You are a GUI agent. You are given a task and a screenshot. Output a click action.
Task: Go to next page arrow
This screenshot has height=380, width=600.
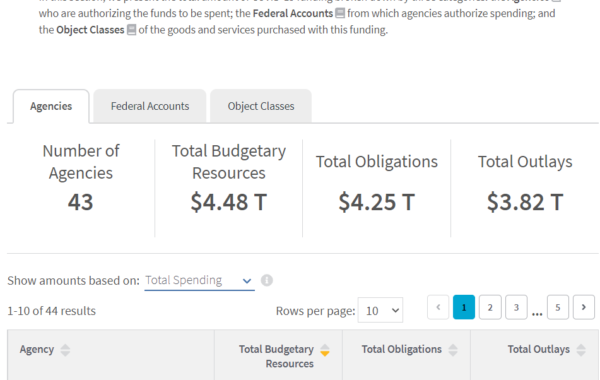(584, 307)
